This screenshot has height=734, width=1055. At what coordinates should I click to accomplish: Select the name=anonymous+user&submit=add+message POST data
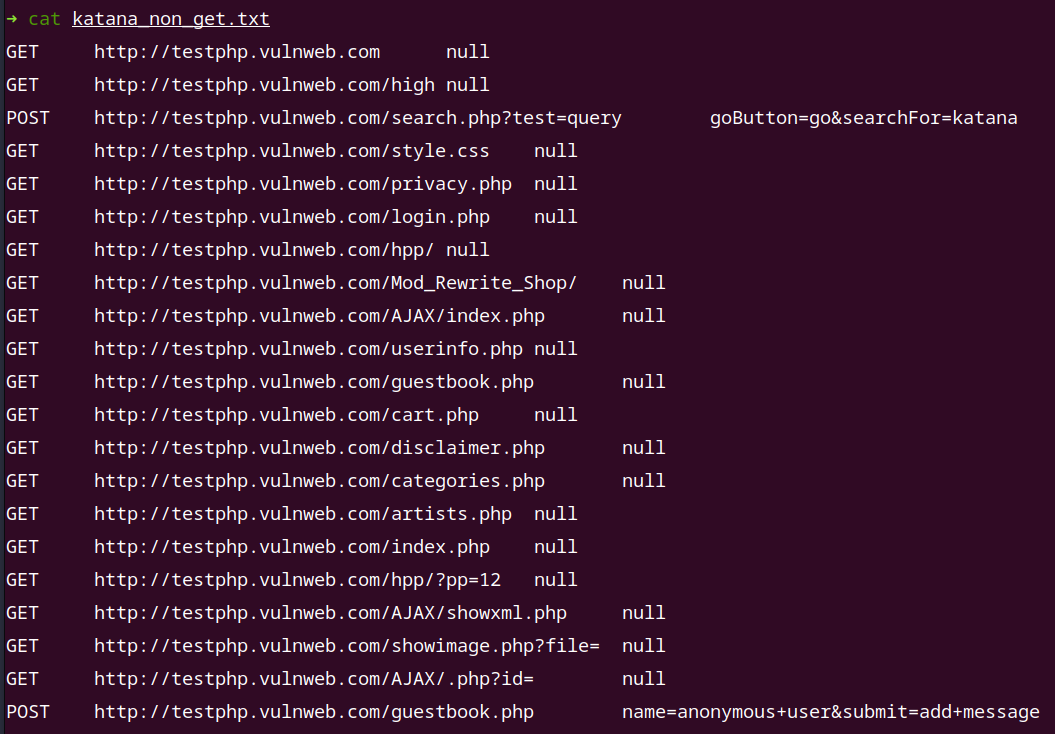[830, 711]
